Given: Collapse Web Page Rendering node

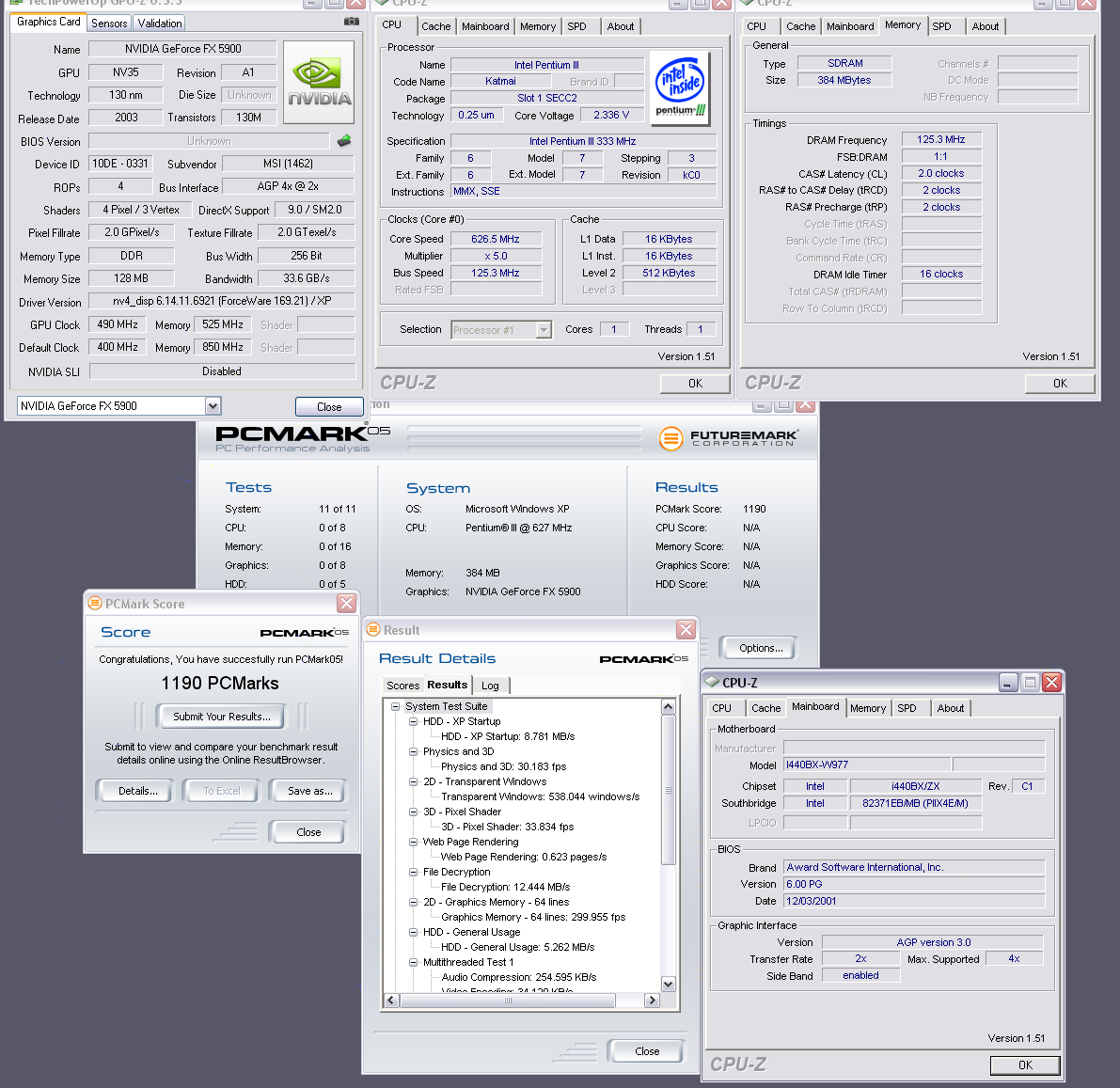Looking at the screenshot, I should [413, 842].
